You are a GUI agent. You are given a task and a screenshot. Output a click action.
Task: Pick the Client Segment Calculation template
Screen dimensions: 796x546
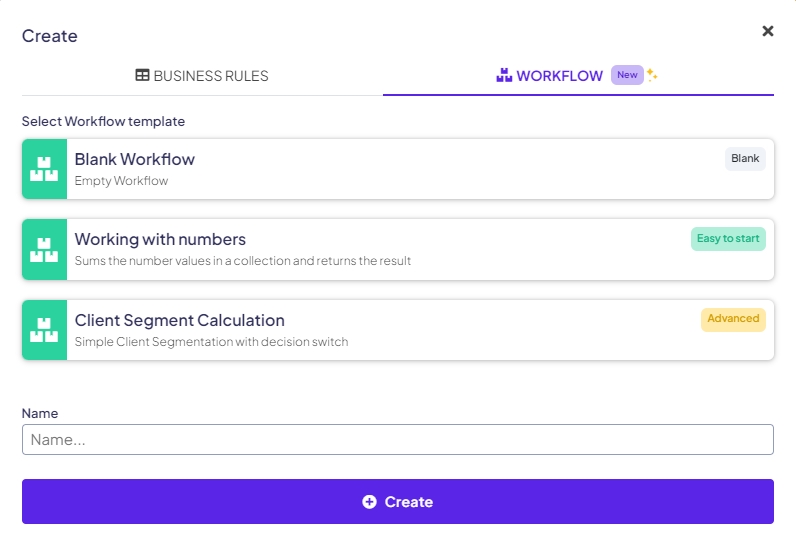[180, 320]
